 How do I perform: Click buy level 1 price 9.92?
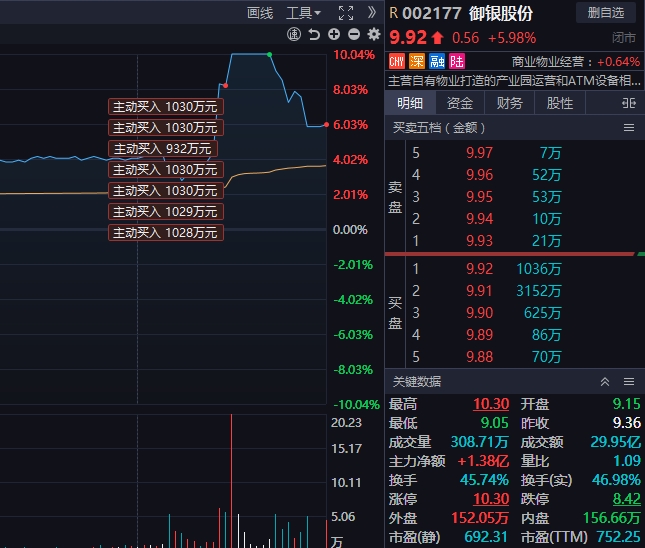[x=479, y=269]
